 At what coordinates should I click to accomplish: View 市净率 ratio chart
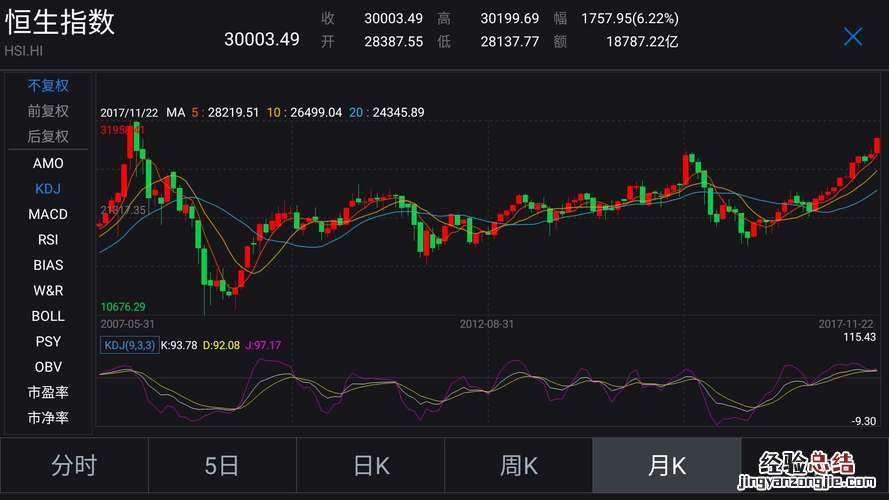point(48,418)
